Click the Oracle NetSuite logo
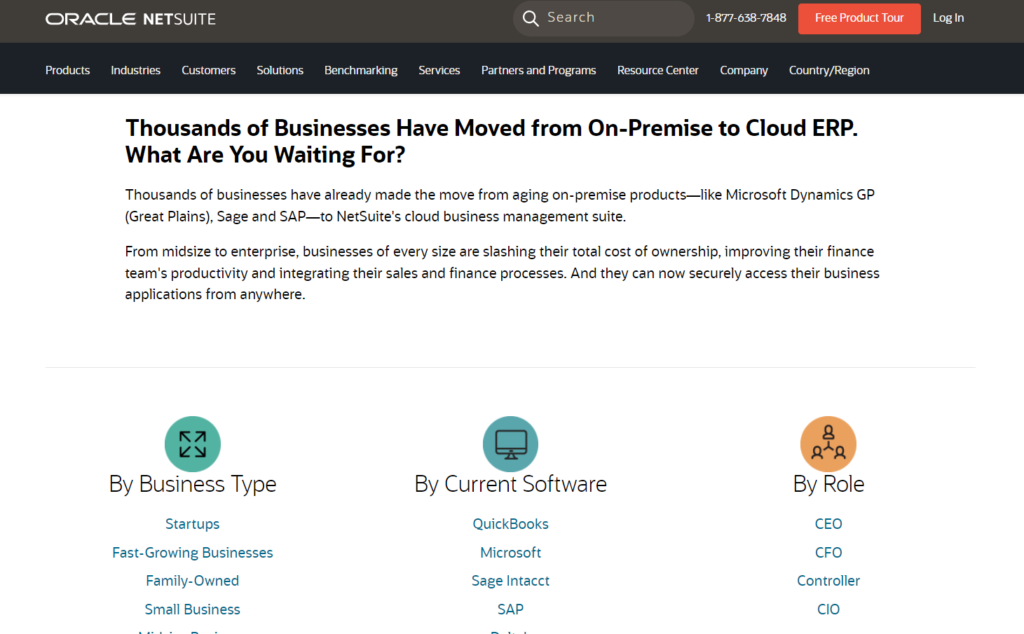Viewport: 1024px width, 634px height. coord(131,19)
